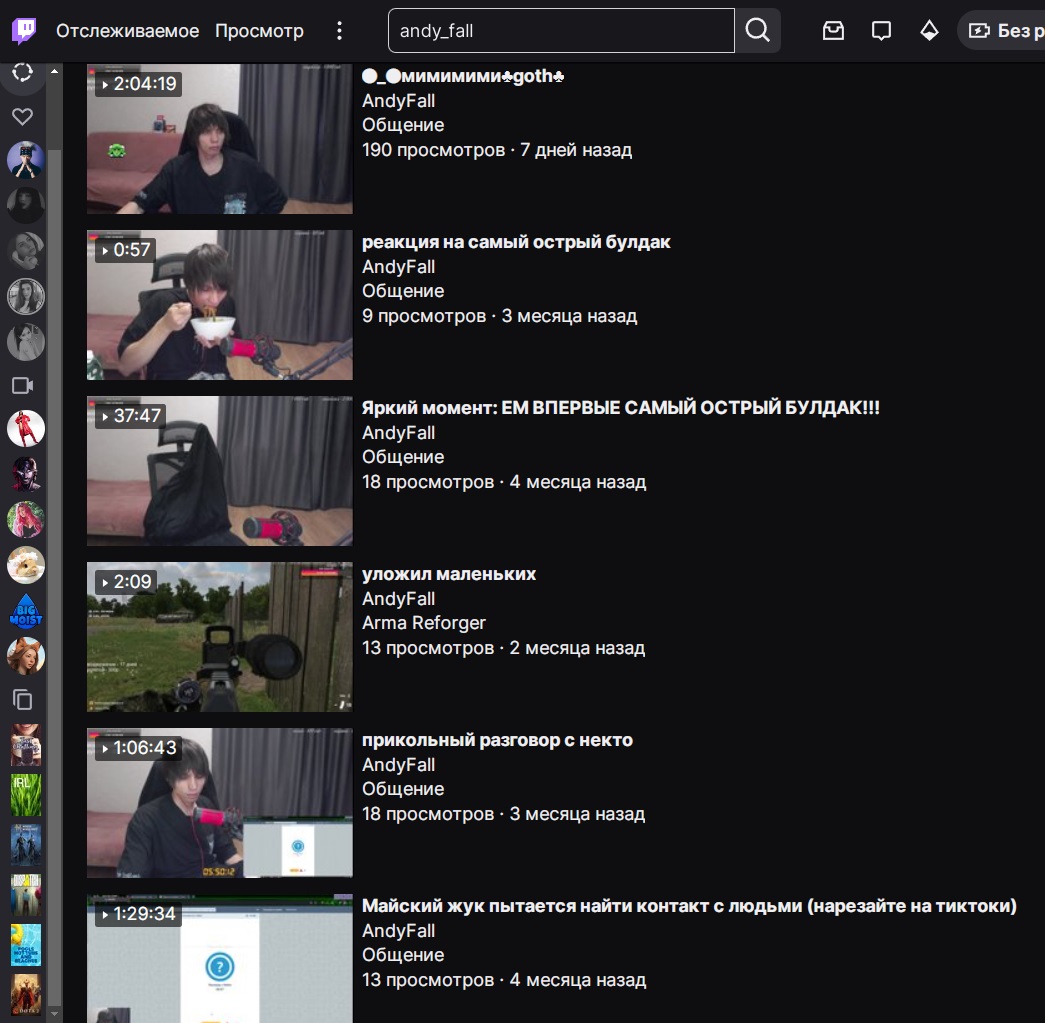
Task: Open the Twitch home logo
Action: (24, 31)
